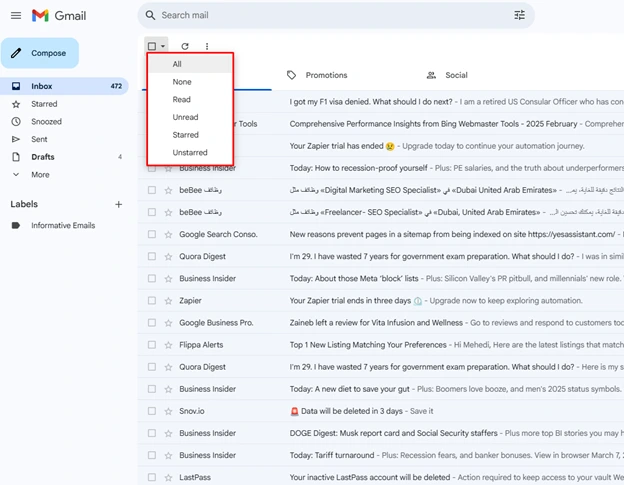
Task: Click the Gmail logo
Action: (59, 16)
